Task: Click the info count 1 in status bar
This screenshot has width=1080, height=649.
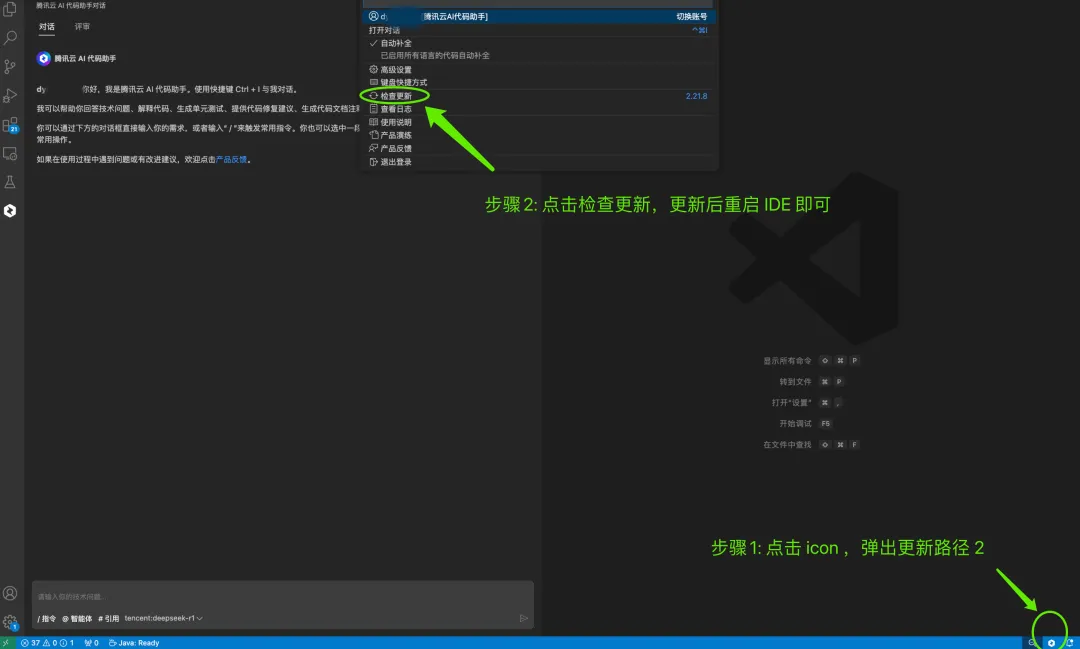Action: [x=67, y=643]
